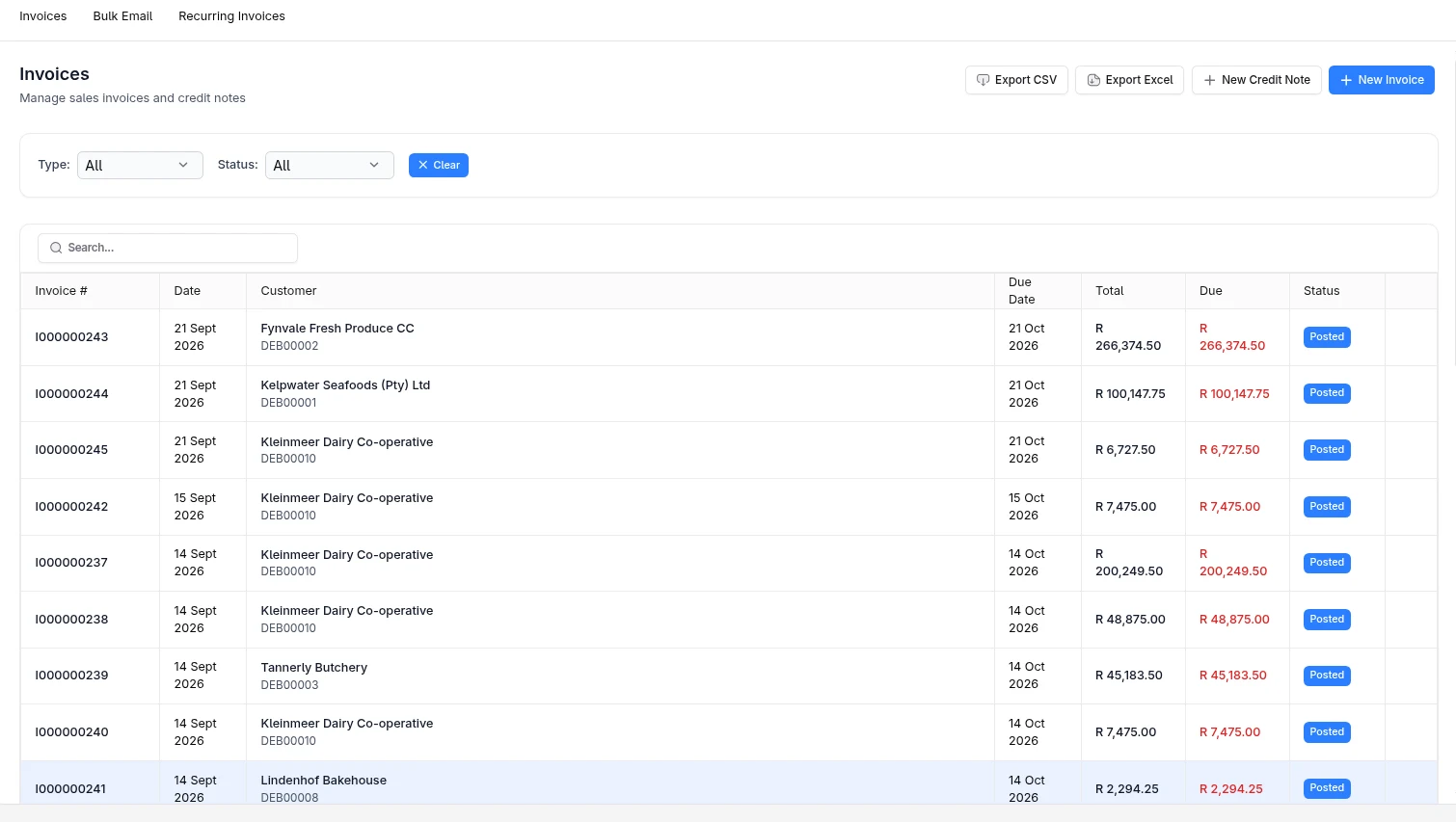The image size is (1456, 822).
Task: Click the X icon on Clear button
Action: click(x=422, y=165)
